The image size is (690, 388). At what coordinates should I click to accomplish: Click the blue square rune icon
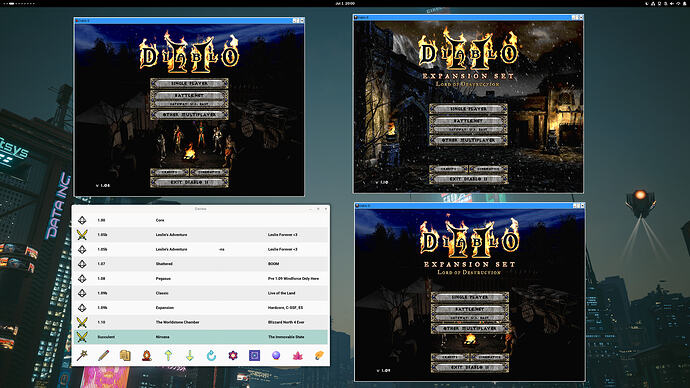click(x=254, y=355)
